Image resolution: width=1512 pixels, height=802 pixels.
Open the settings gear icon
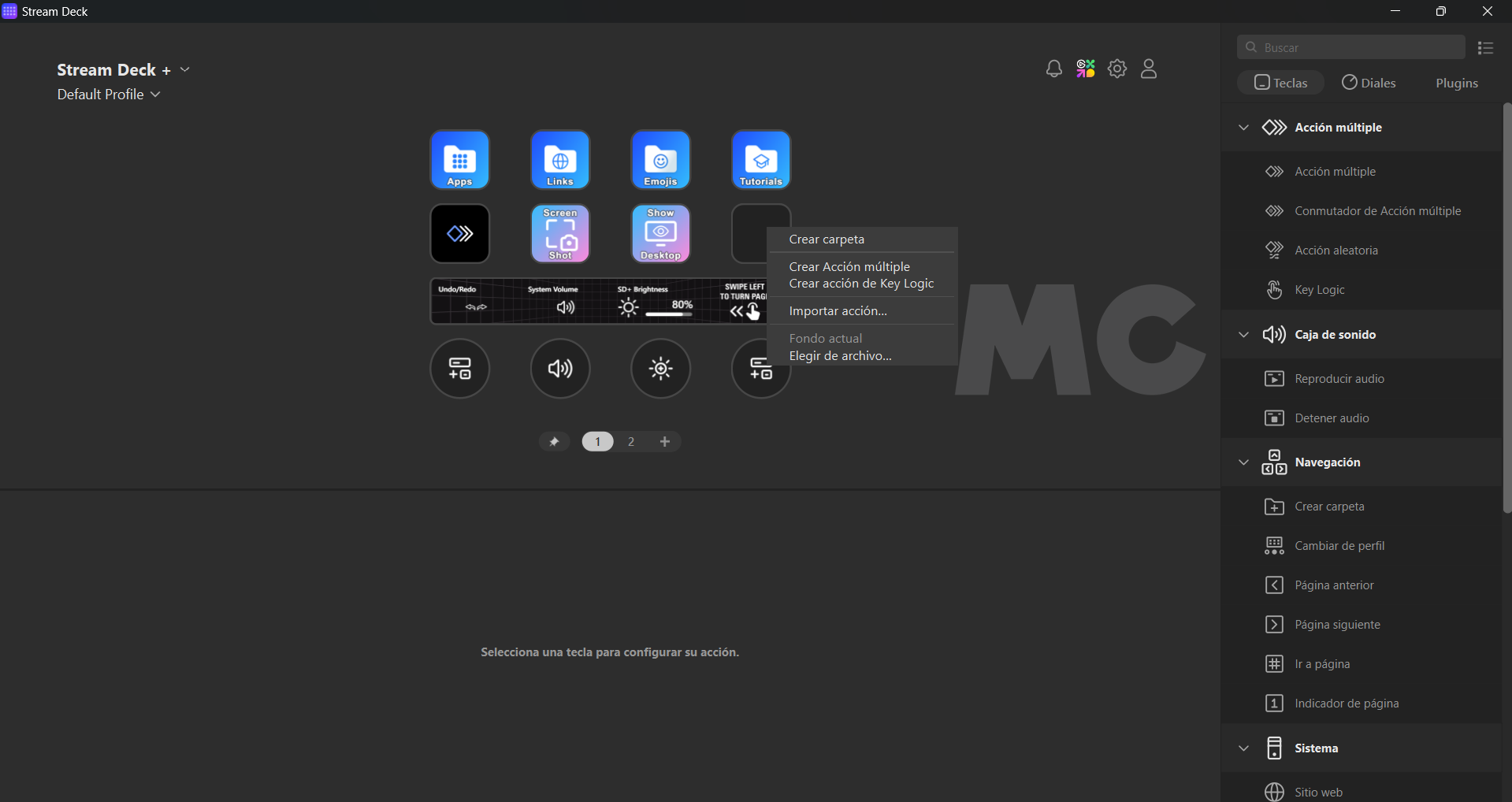pyautogui.click(x=1116, y=69)
